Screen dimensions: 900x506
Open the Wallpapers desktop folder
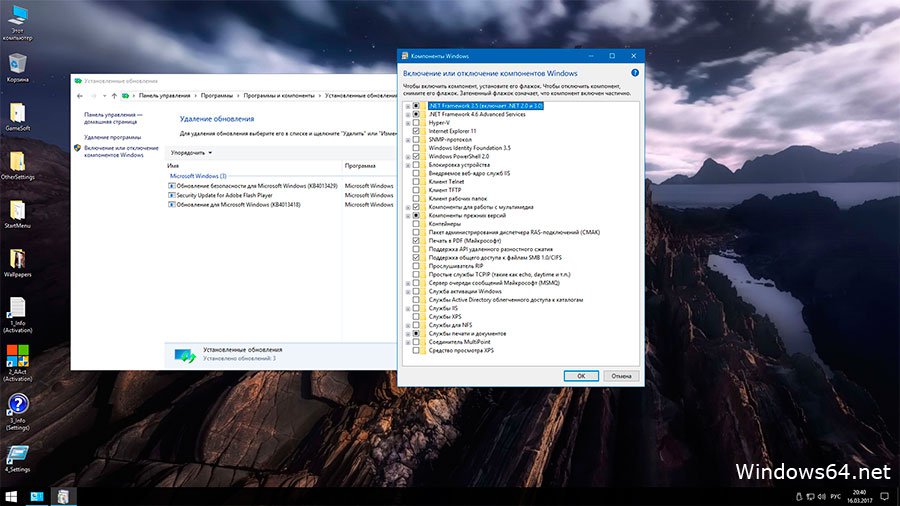(x=17, y=258)
